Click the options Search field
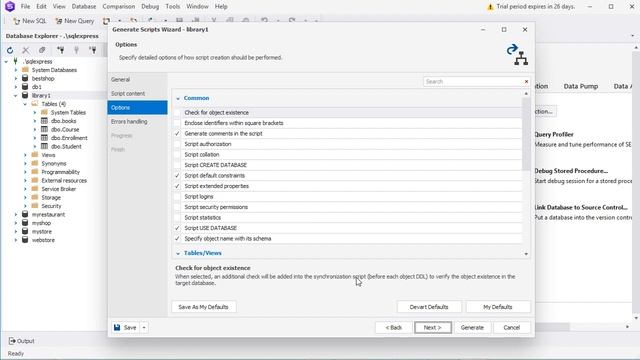The height and width of the screenshot is (360, 640). click(x=473, y=82)
